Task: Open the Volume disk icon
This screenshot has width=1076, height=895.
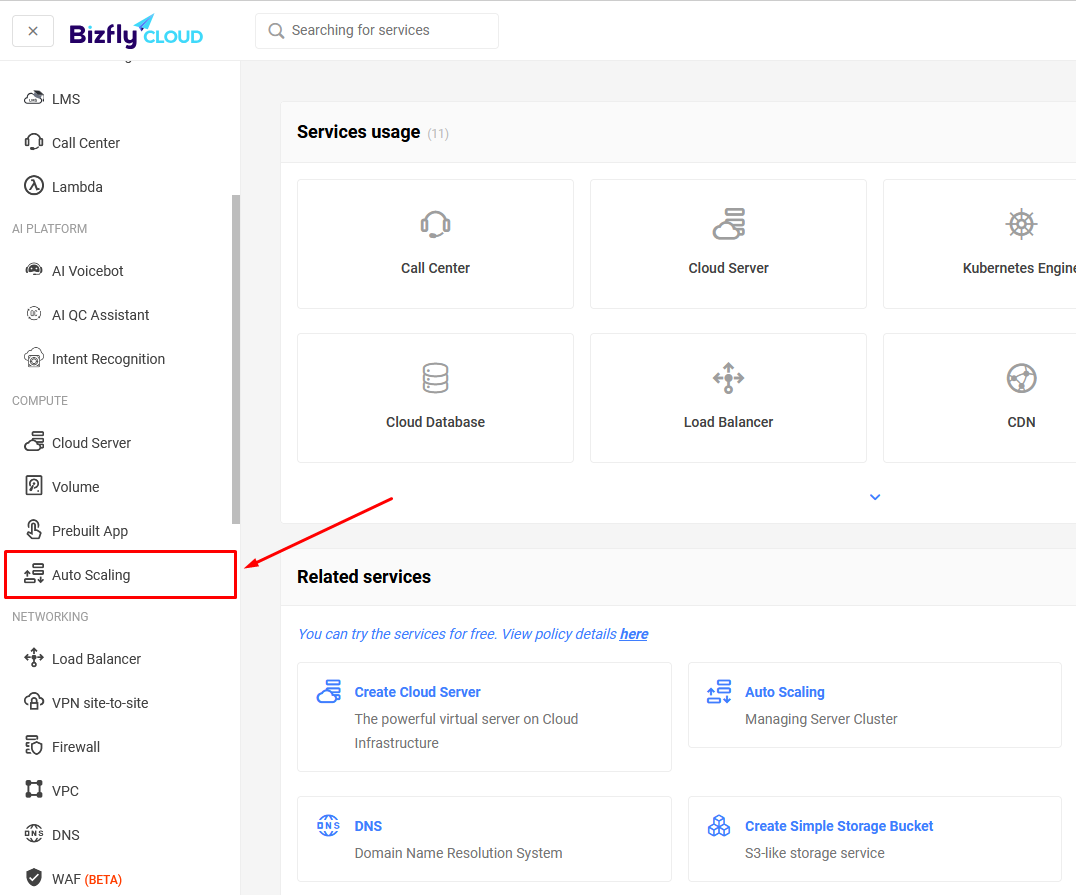Action: pyautogui.click(x=34, y=485)
